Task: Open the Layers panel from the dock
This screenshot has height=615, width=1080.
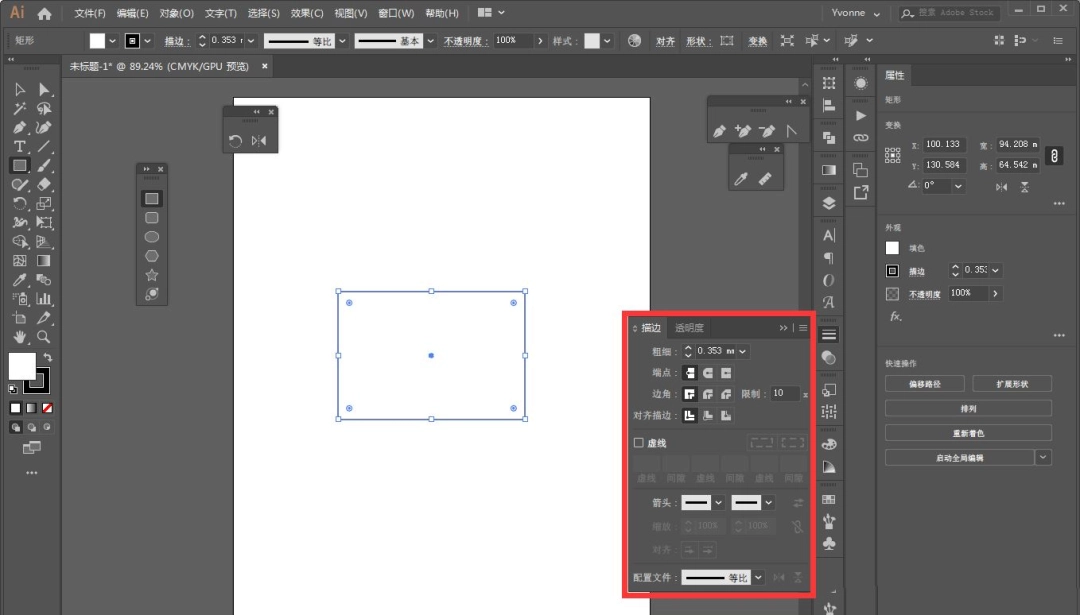Action: coord(829,203)
